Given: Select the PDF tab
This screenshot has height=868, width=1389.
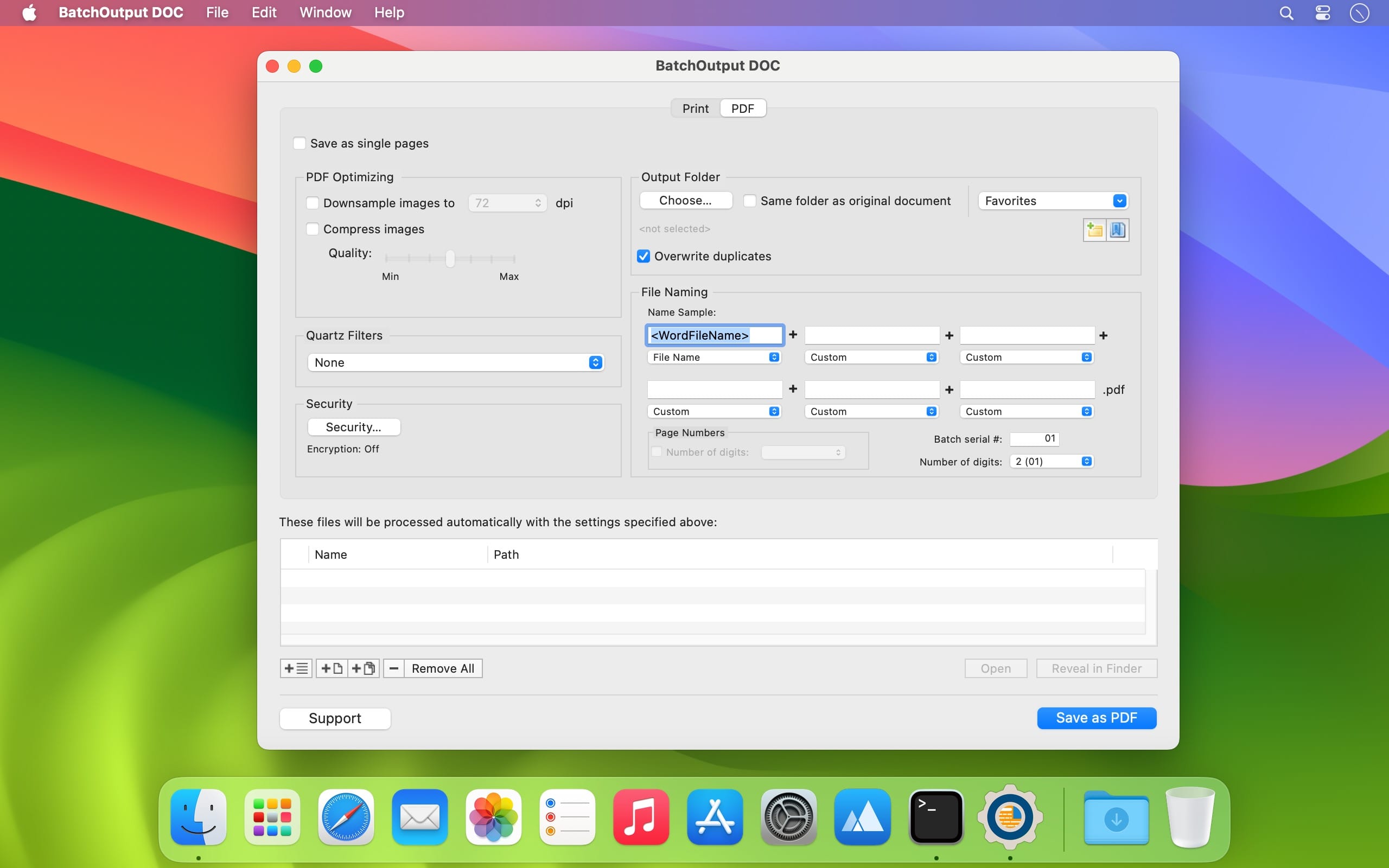Looking at the screenshot, I should [743, 108].
